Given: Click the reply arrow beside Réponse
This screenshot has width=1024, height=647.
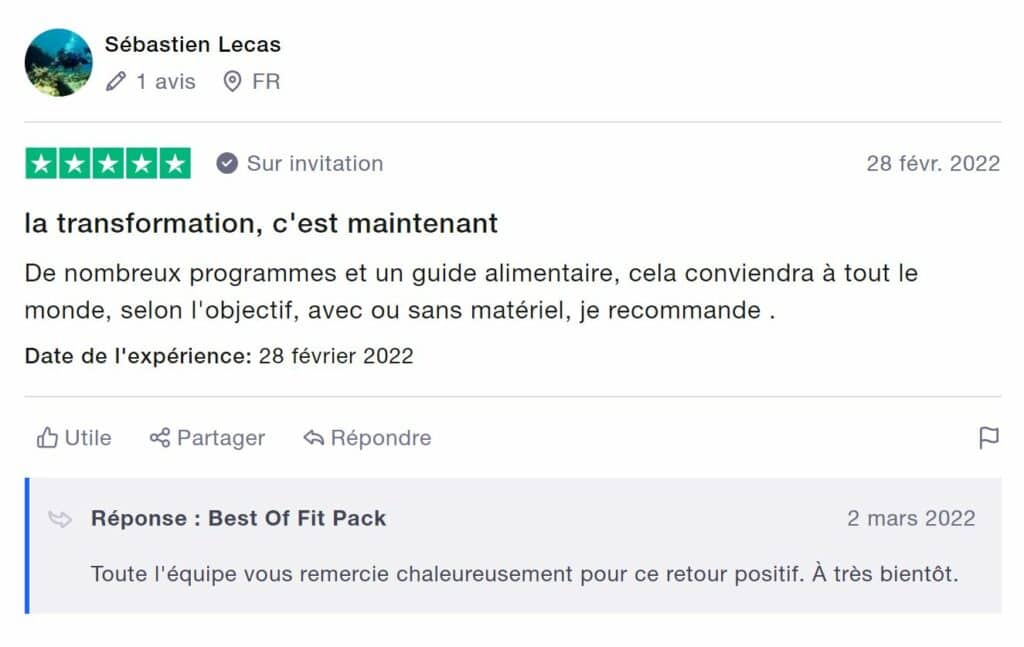Looking at the screenshot, I should 60,519.
